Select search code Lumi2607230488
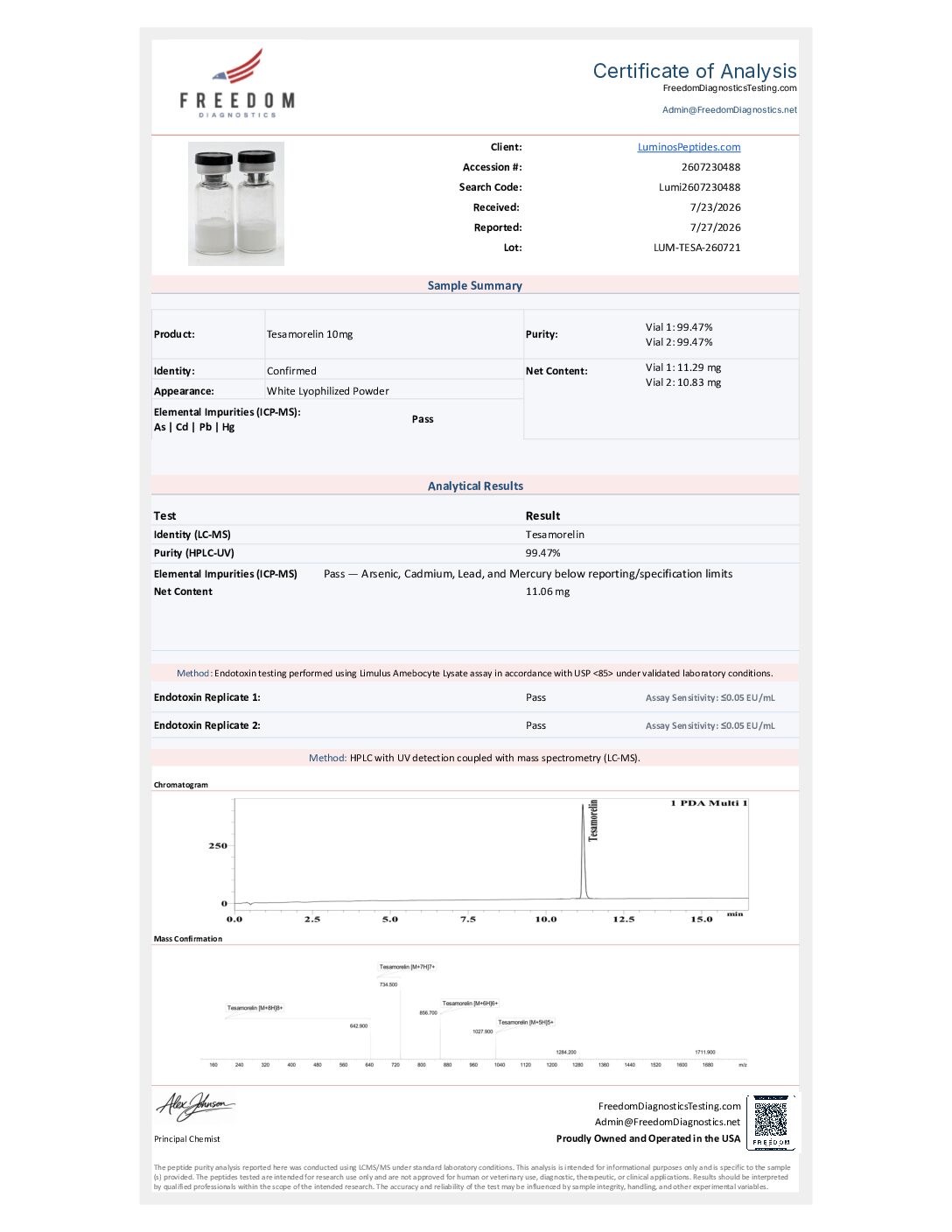Screen dimensions: 952x1232 [699, 187]
